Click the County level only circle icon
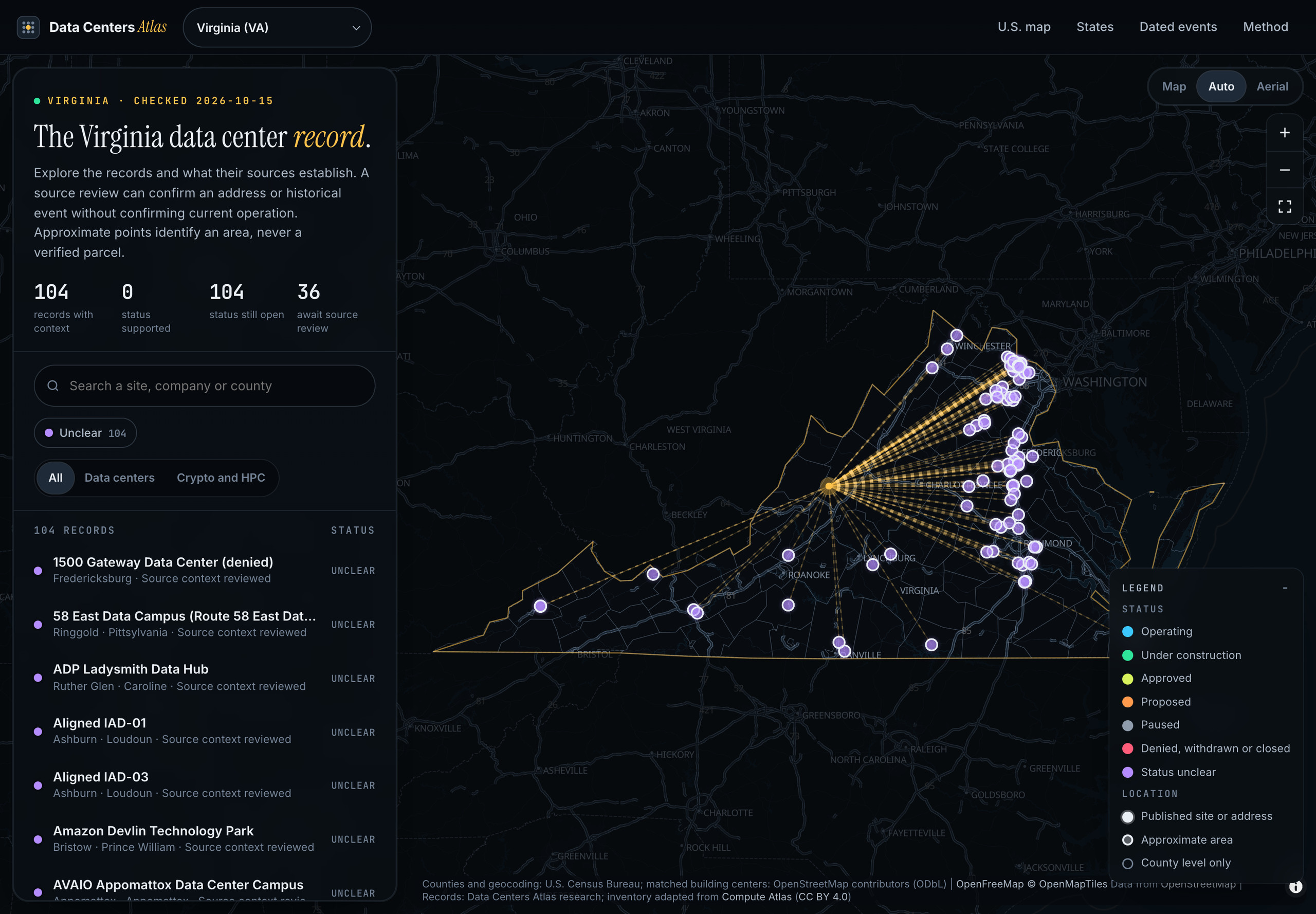 click(x=1127, y=863)
